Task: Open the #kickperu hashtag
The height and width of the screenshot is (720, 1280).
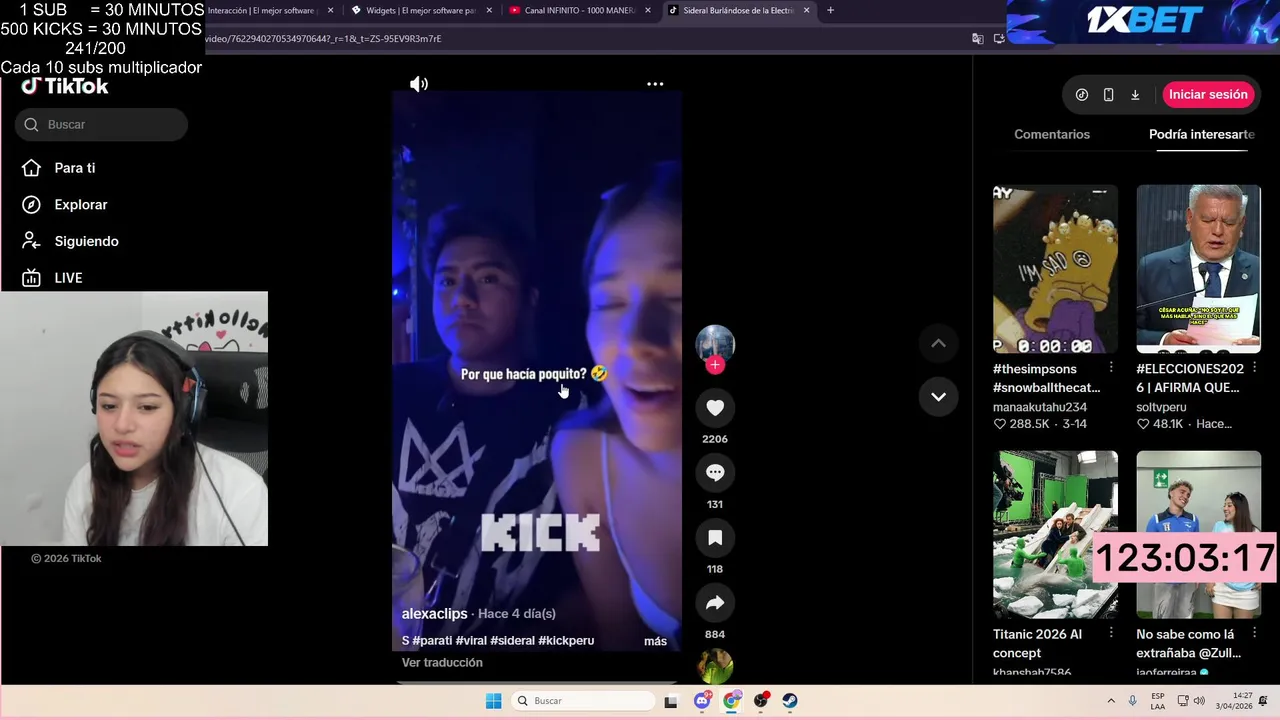Action: (566, 640)
